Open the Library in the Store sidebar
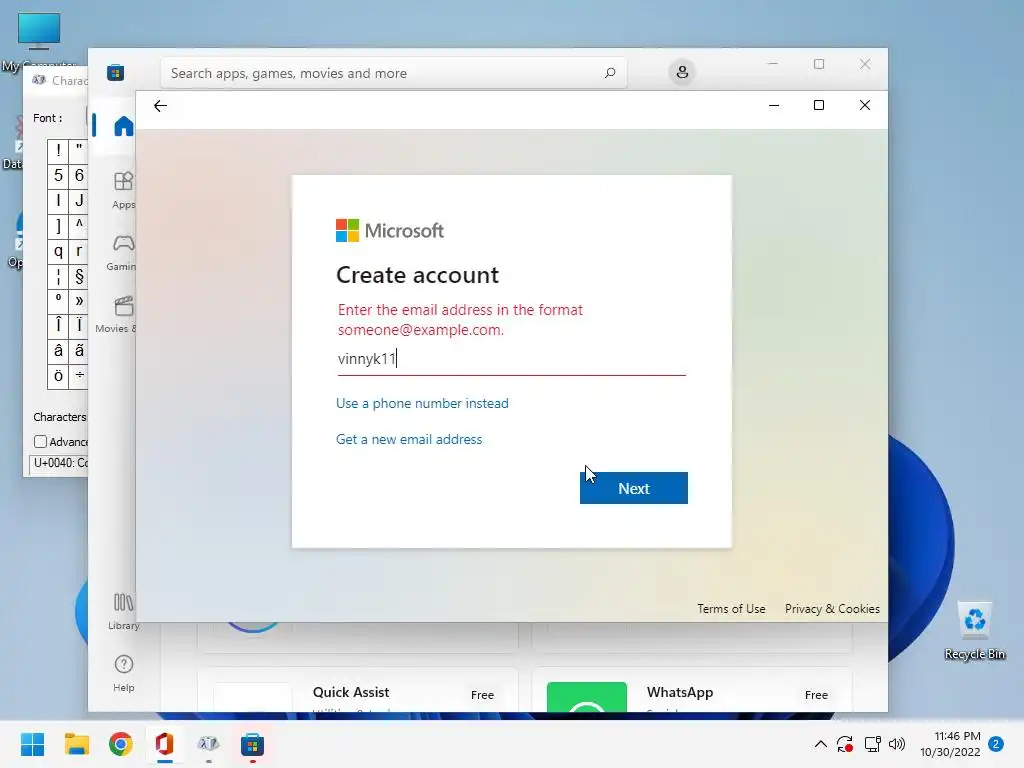 (x=123, y=611)
